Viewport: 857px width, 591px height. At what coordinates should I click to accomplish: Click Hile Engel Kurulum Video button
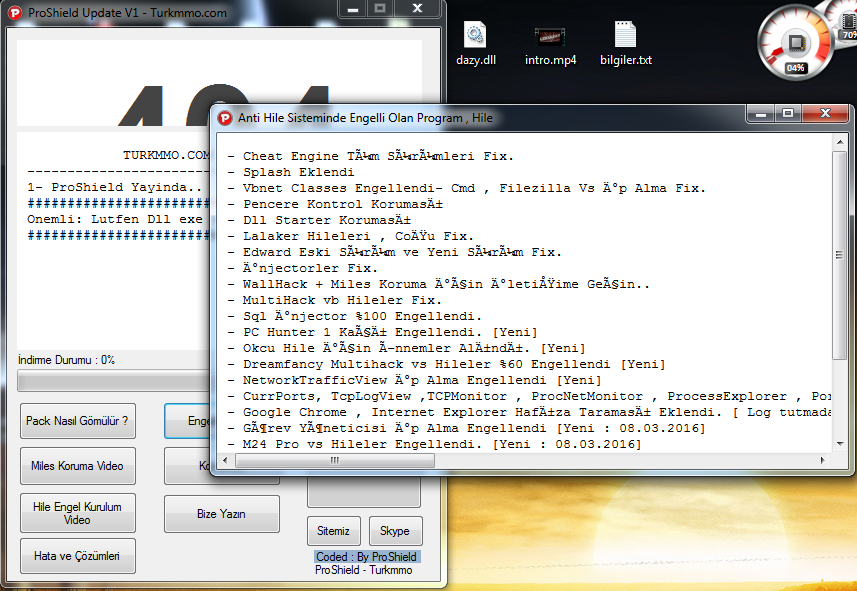click(x=78, y=513)
